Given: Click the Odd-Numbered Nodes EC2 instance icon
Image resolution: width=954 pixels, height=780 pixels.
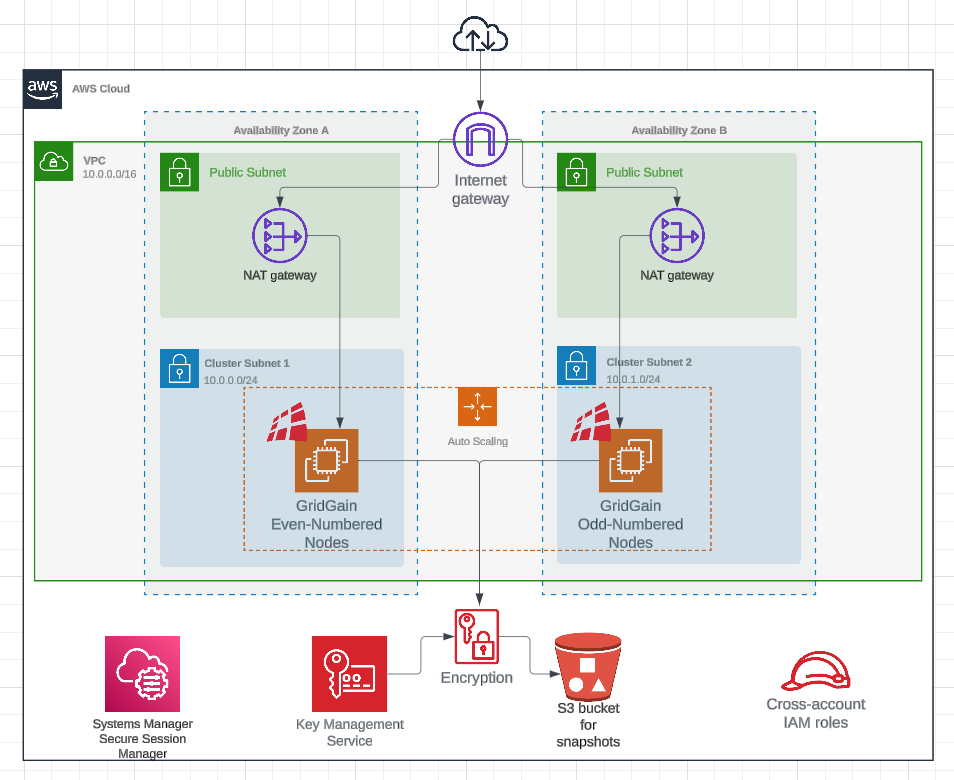Looking at the screenshot, I should (630, 460).
